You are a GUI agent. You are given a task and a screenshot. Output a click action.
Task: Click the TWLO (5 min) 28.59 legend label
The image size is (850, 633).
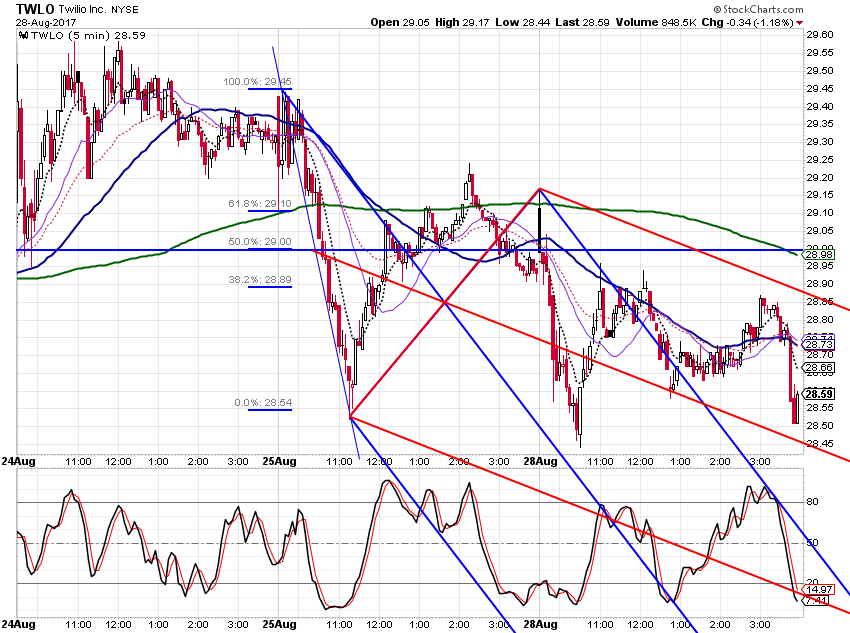88,35
